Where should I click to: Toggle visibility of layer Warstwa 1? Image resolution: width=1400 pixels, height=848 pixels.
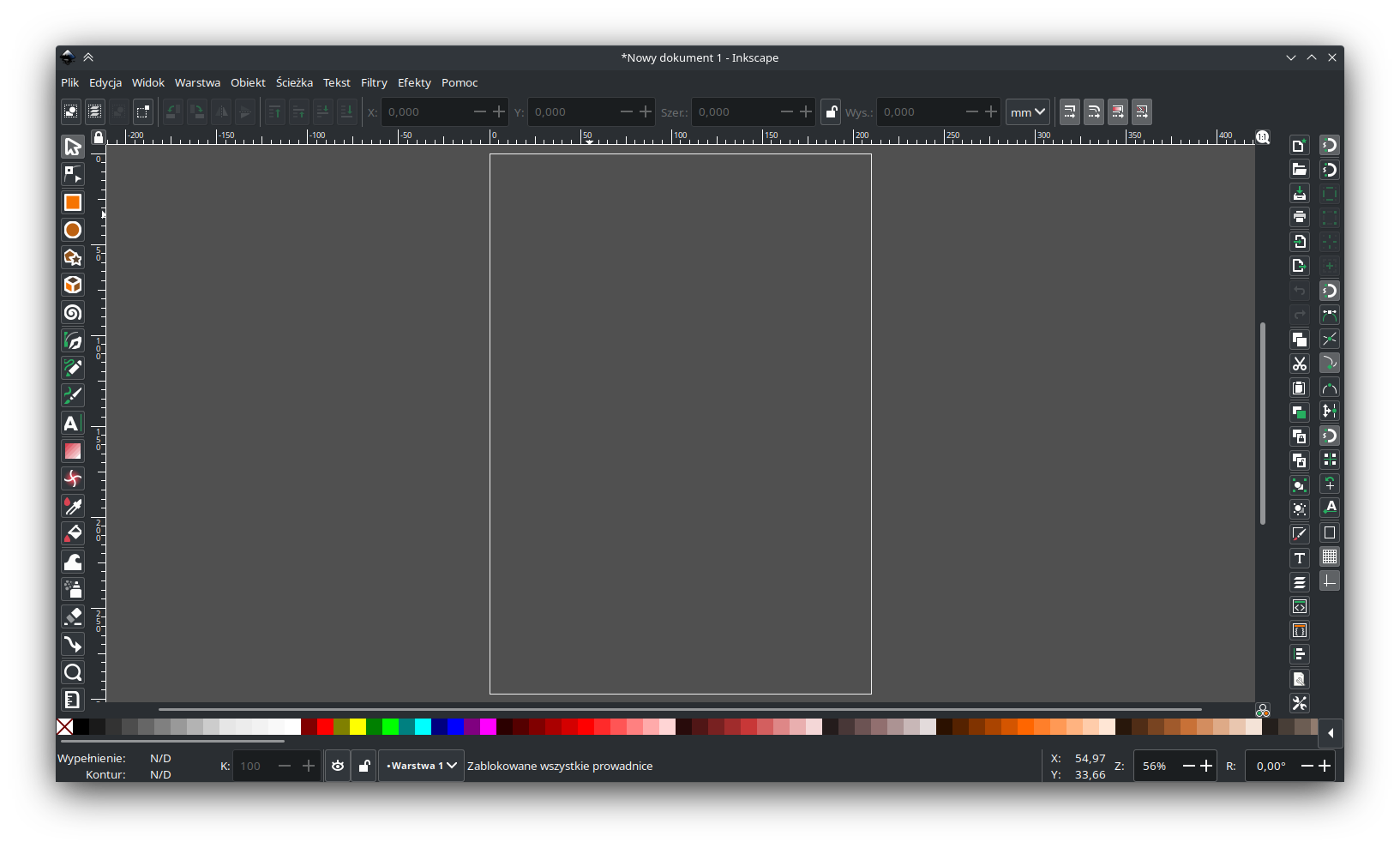point(338,766)
